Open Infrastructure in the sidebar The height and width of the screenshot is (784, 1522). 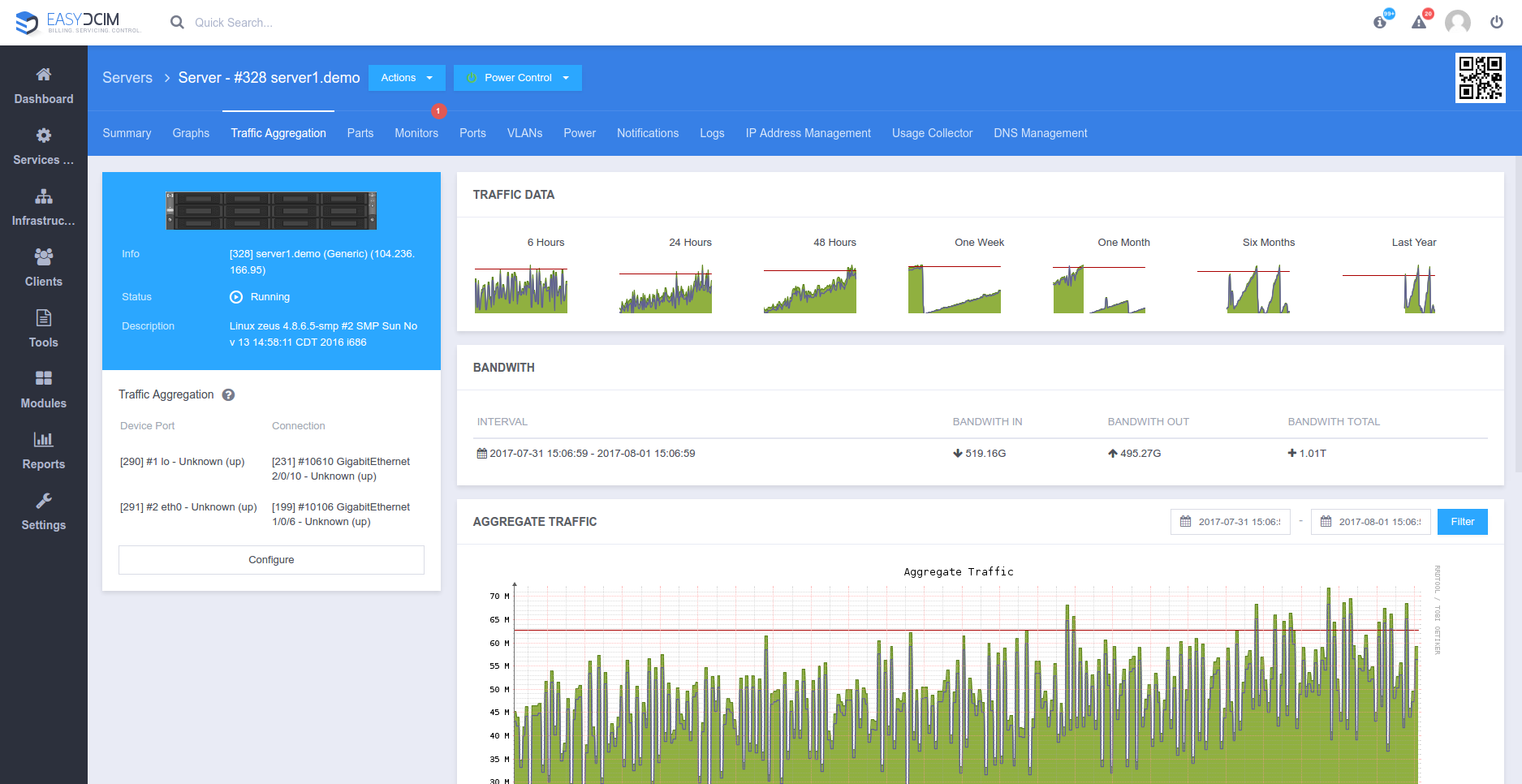pos(44,208)
